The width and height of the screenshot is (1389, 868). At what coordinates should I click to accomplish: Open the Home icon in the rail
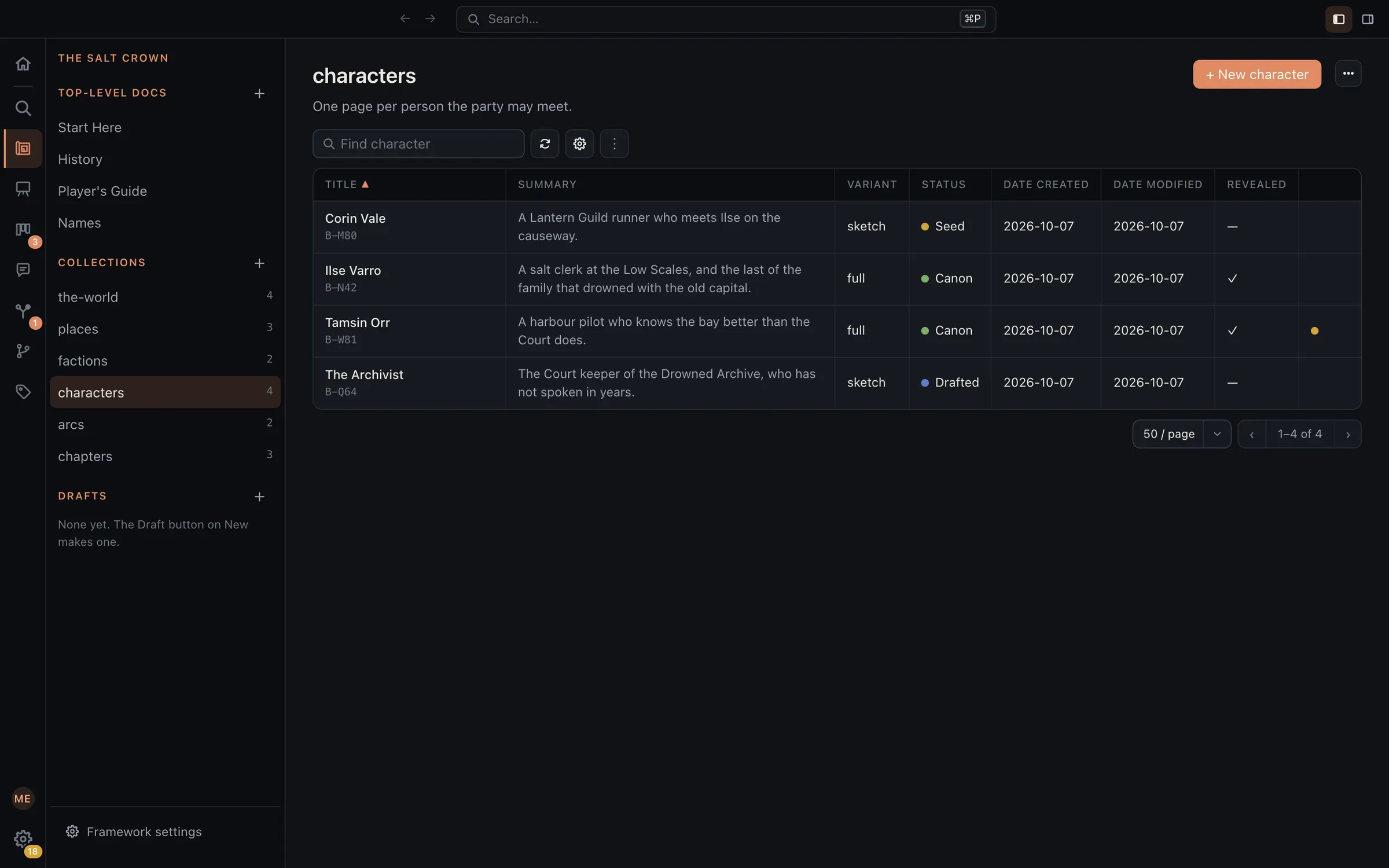[23, 64]
